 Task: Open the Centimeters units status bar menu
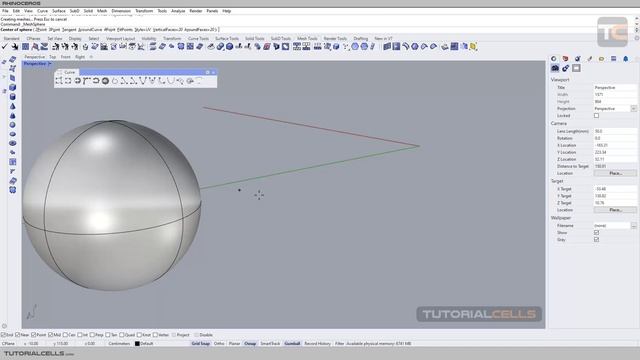(119, 344)
